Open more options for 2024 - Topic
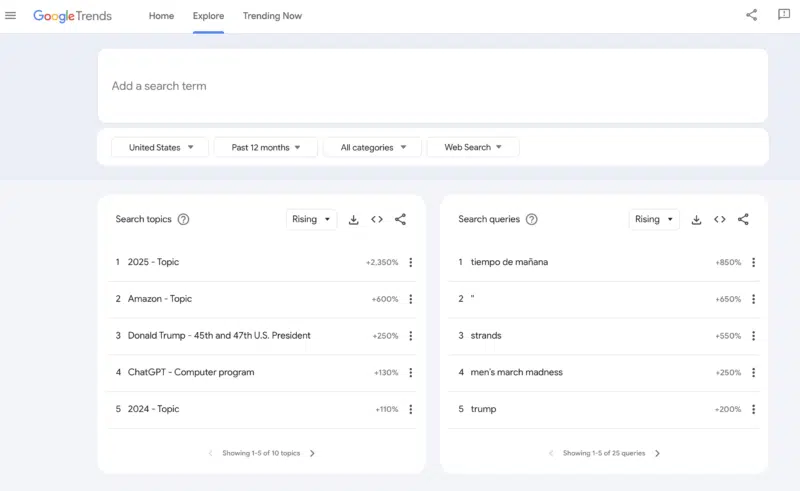This screenshot has width=800, height=491. pos(411,409)
